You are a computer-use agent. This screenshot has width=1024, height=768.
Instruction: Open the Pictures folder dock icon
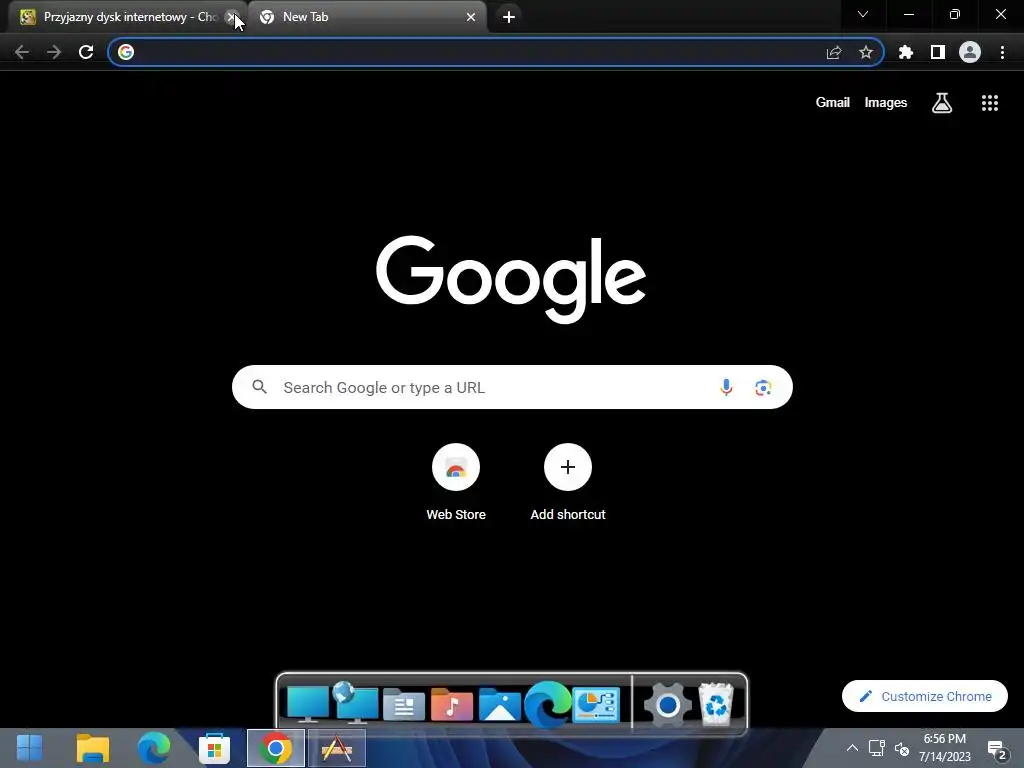click(500, 705)
